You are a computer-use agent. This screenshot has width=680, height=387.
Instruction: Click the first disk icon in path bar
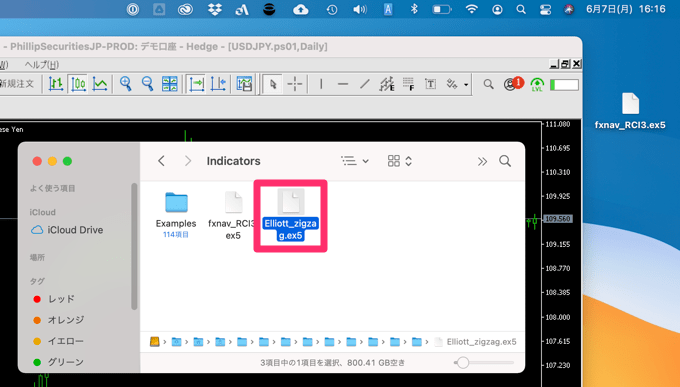click(154, 342)
